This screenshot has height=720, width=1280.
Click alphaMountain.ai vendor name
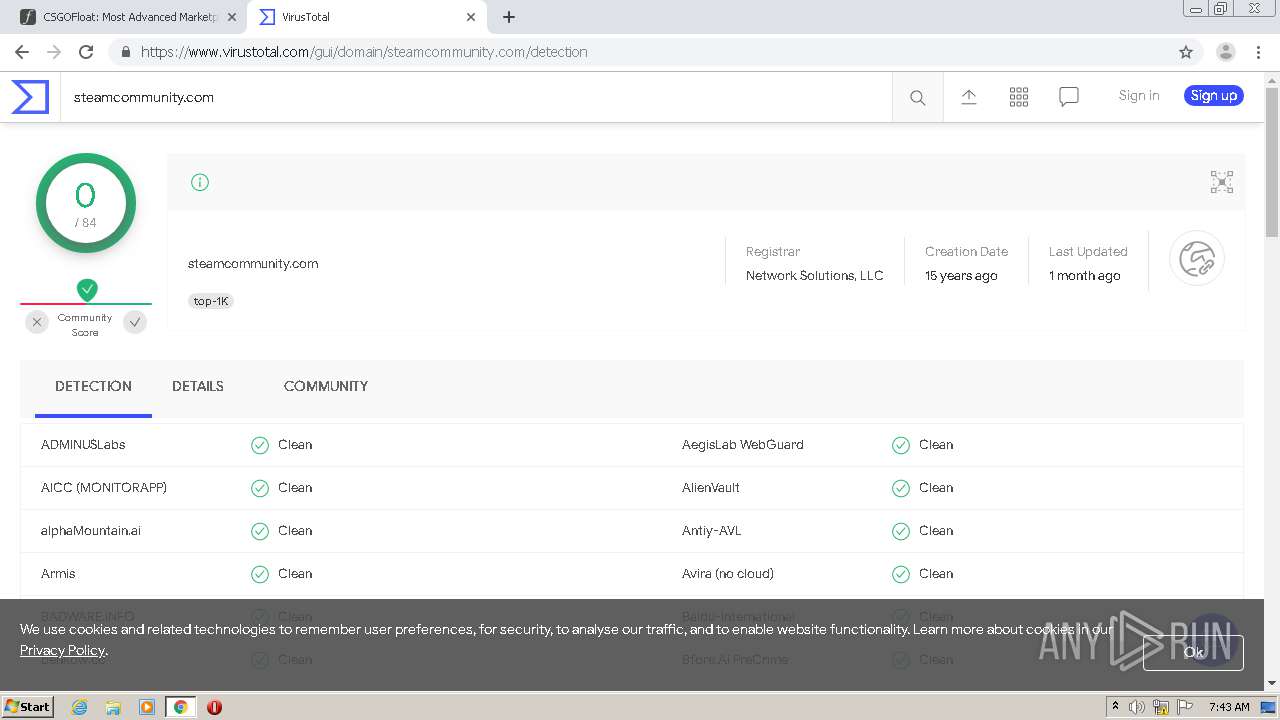coord(91,531)
